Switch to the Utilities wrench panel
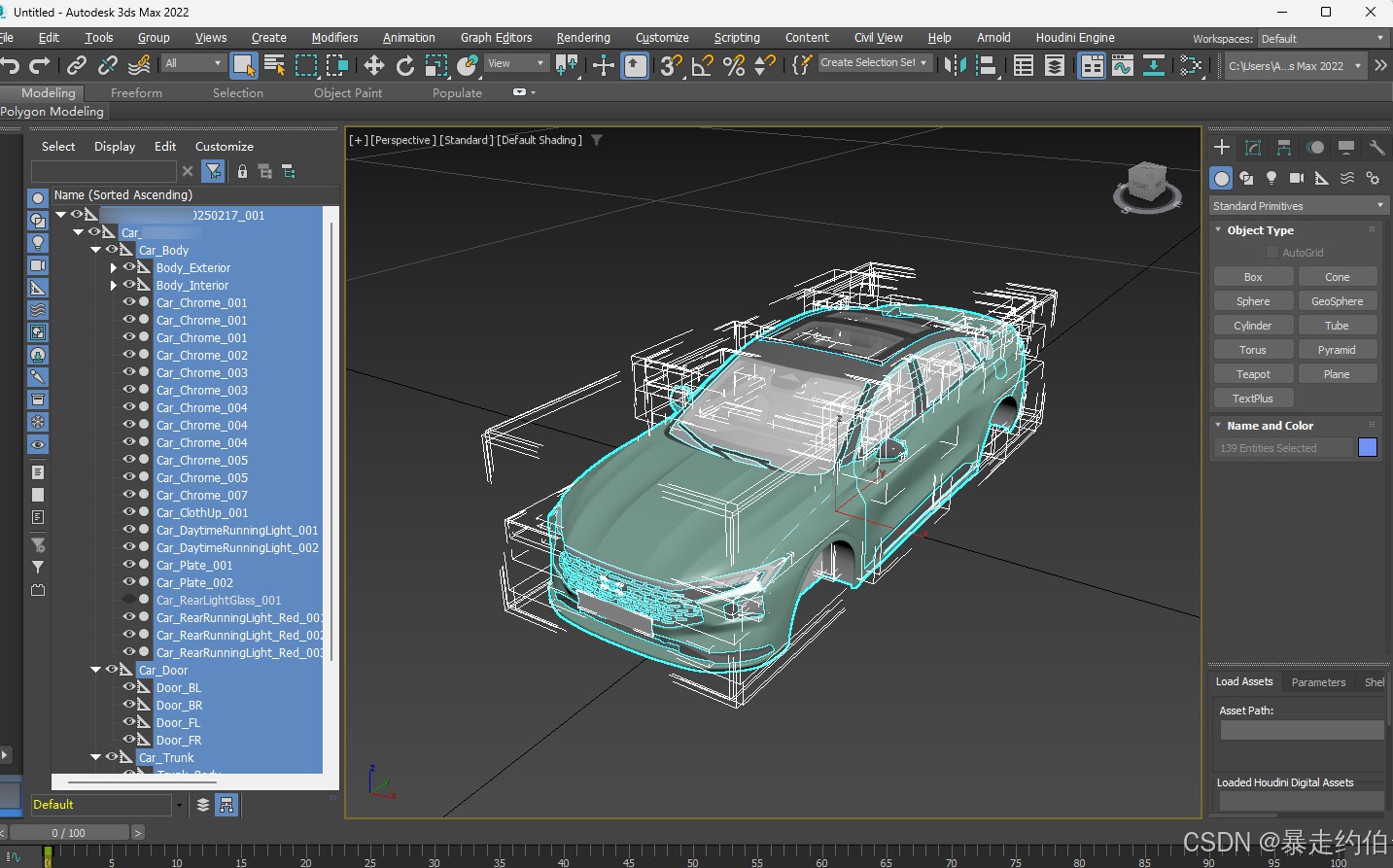The image size is (1393, 868). click(1376, 148)
